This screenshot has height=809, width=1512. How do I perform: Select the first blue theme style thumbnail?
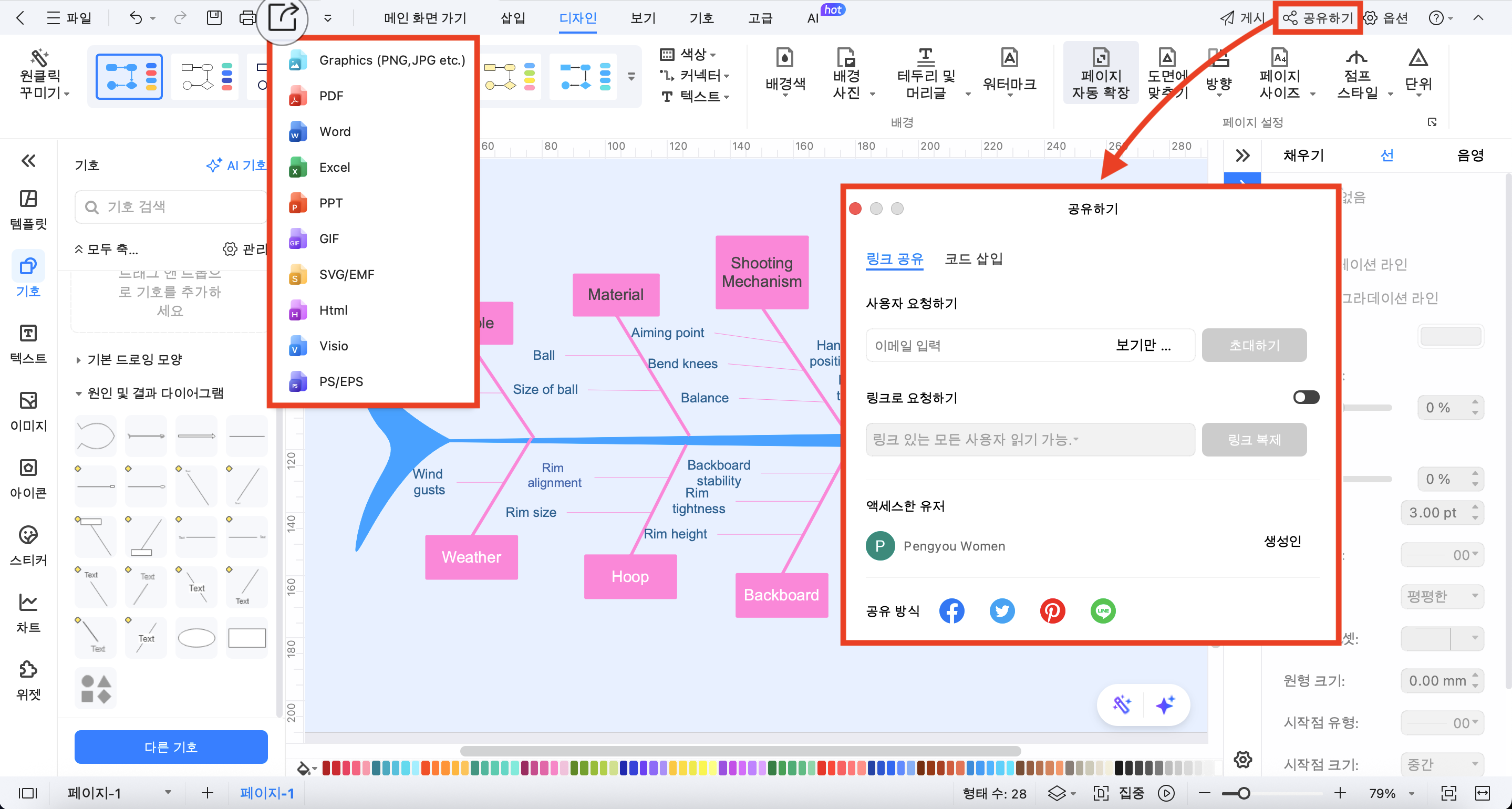click(129, 76)
